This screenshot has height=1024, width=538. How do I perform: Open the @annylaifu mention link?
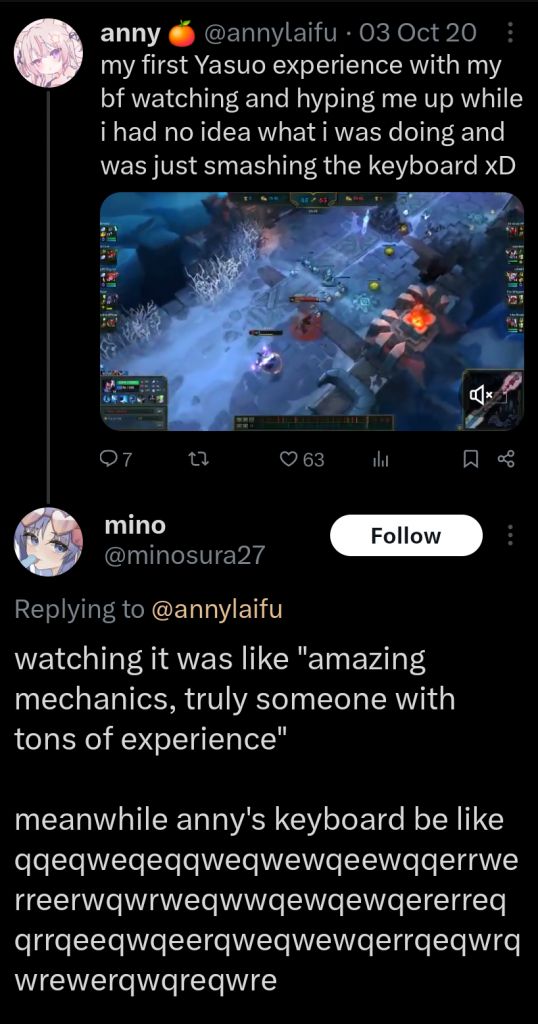(x=217, y=609)
